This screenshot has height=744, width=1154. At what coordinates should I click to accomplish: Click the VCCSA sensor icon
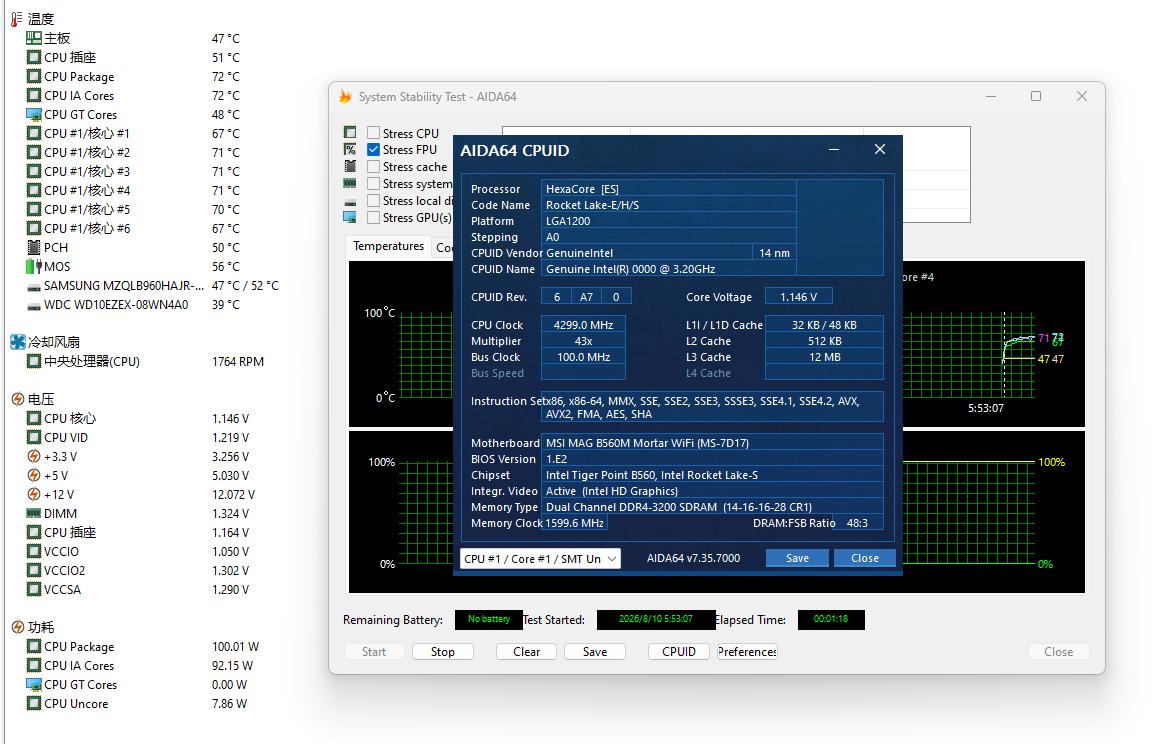(x=34, y=589)
